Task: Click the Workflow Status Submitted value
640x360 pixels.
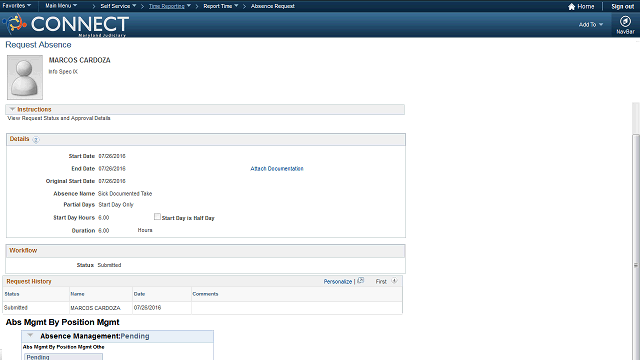Action: 109,265
